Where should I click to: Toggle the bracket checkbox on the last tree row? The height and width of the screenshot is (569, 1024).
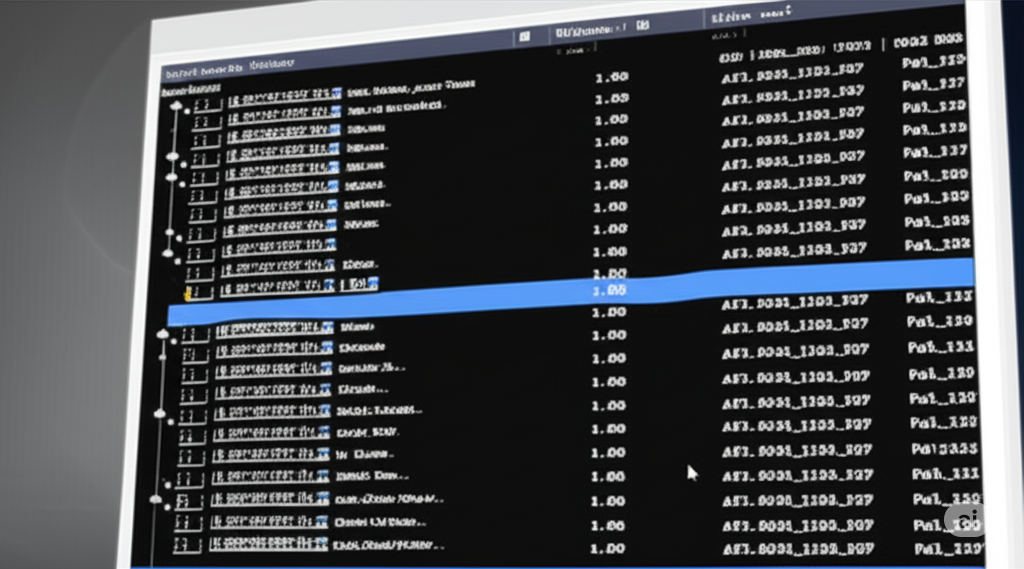[x=187, y=545]
